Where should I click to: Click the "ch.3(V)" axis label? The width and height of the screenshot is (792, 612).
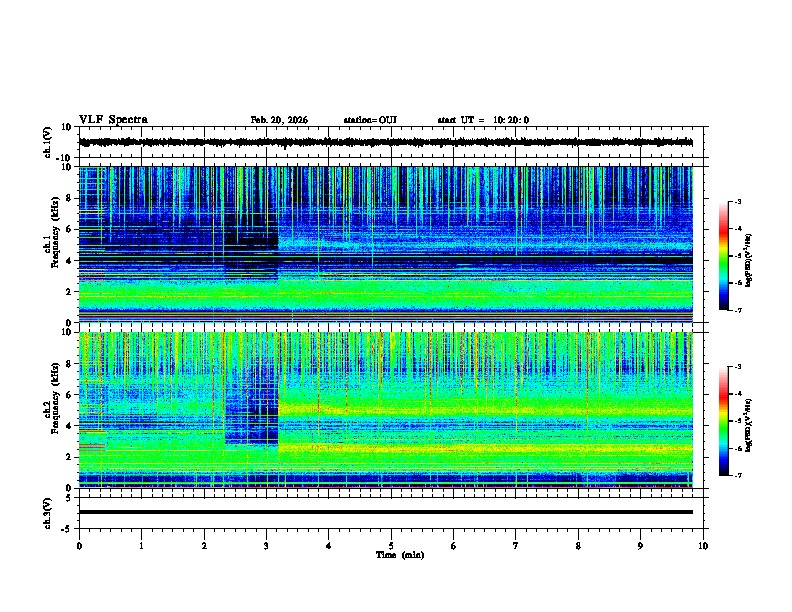[x=48, y=513]
